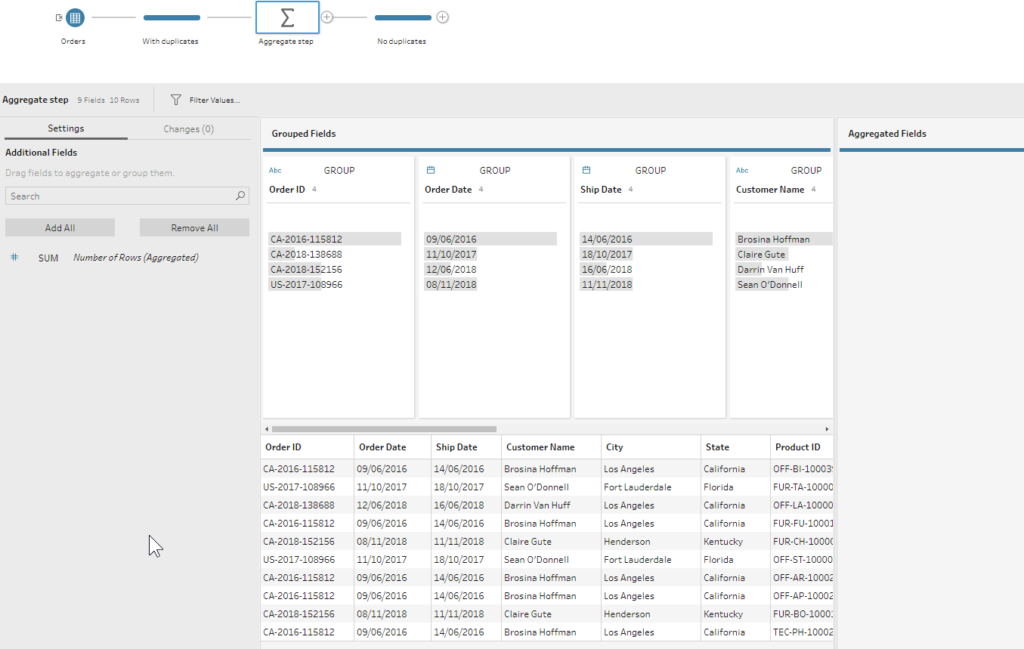Open the Settings tab
Viewport: 1024px width, 649px height.
(65, 129)
